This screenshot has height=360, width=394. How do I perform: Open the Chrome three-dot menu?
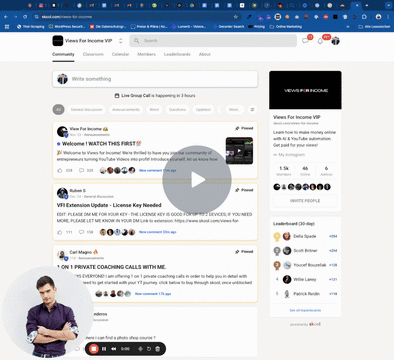[x=388, y=17]
